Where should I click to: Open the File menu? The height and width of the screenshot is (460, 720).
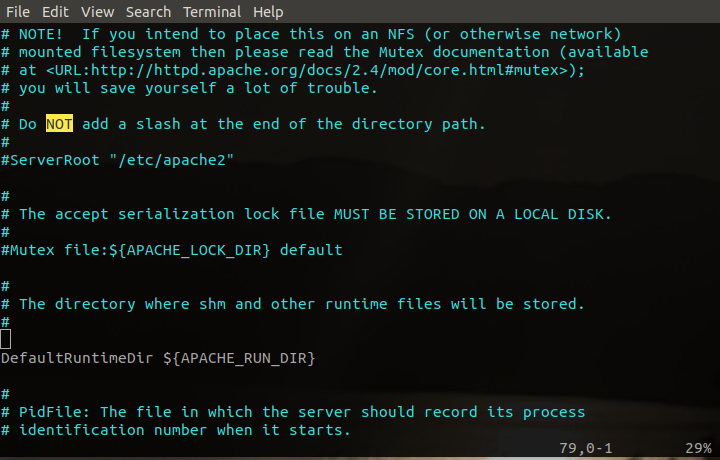coord(18,12)
